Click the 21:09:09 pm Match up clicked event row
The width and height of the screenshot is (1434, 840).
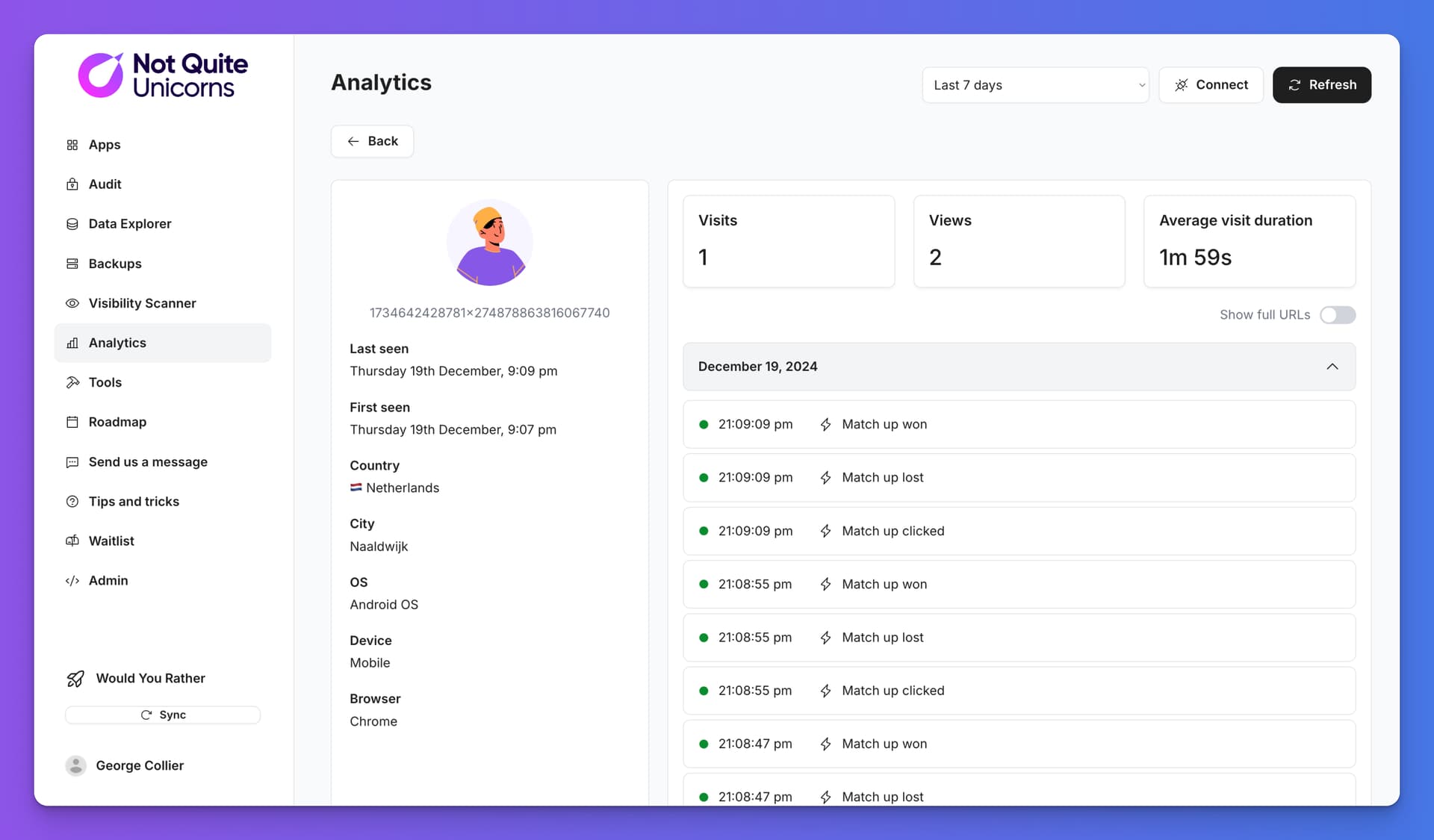[1019, 531]
